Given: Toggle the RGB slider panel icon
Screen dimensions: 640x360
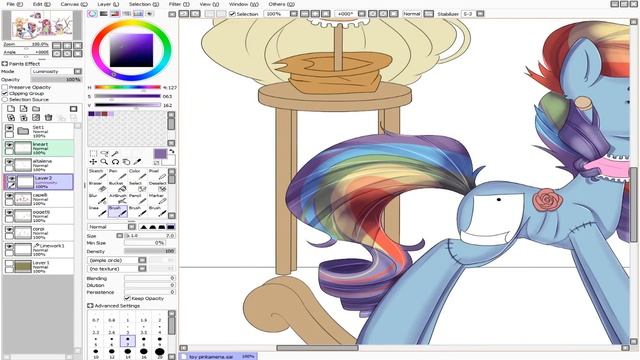Looking at the screenshot, I should [x=104, y=13].
